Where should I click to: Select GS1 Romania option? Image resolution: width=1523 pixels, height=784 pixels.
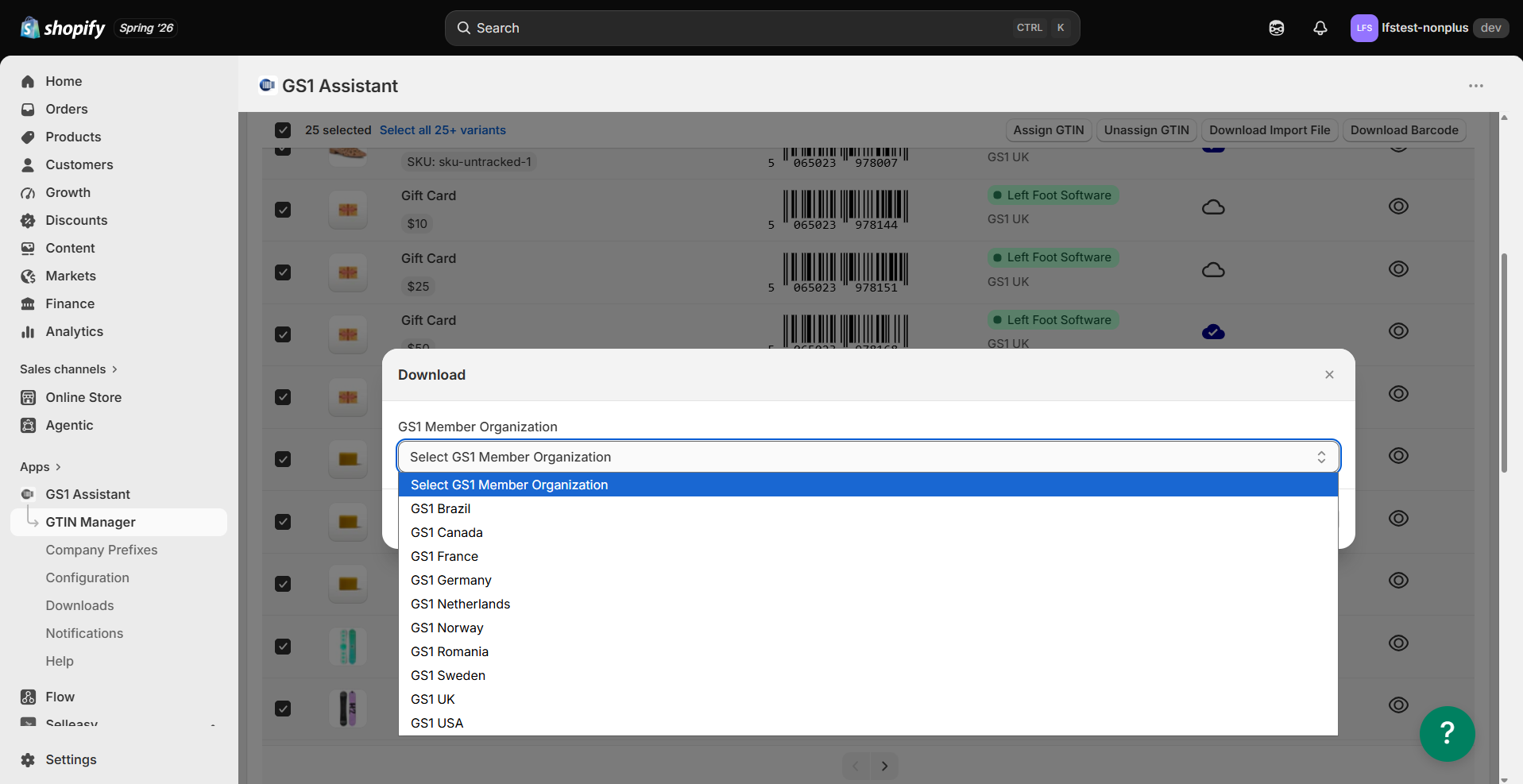[868, 651]
